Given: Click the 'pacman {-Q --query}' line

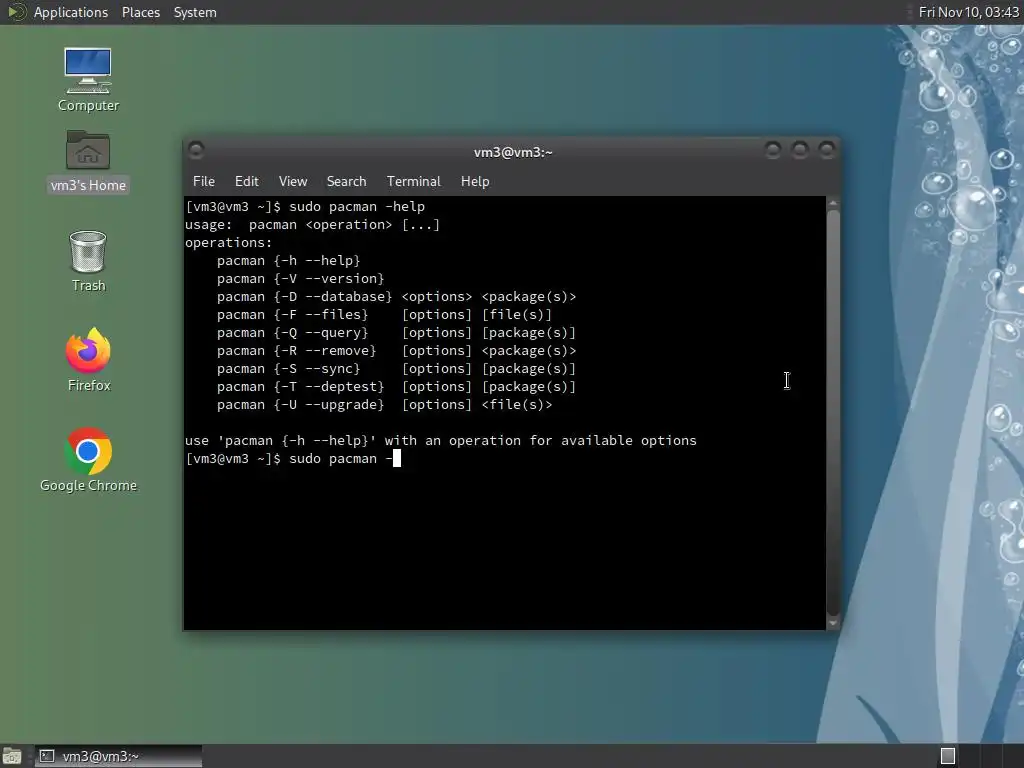Looking at the screenshot, I should pyautogui.click(x=396, y=332).
